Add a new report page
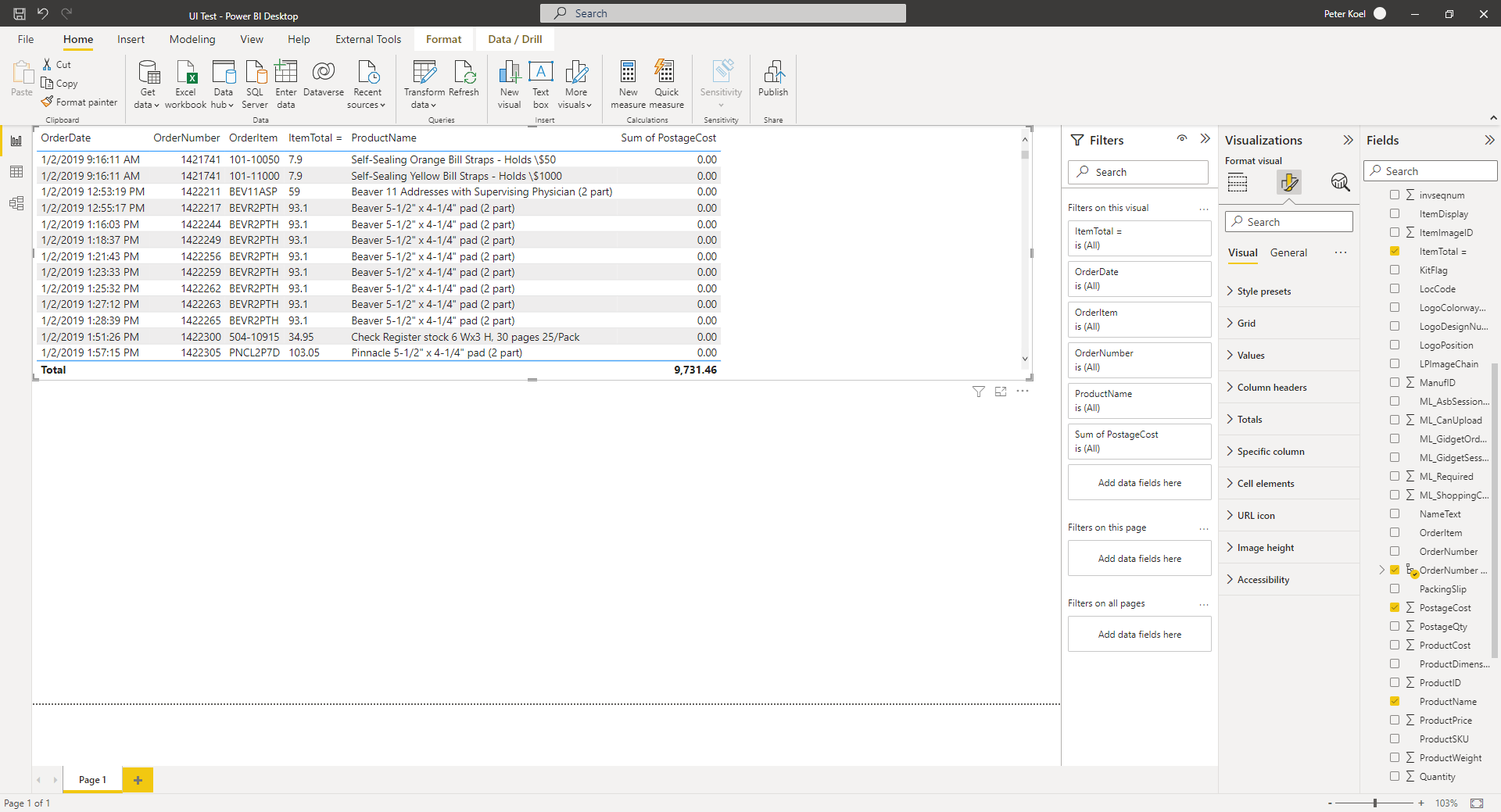This screenshot has width=1501, height=812. pyautogui.click(x=138, y=780)
